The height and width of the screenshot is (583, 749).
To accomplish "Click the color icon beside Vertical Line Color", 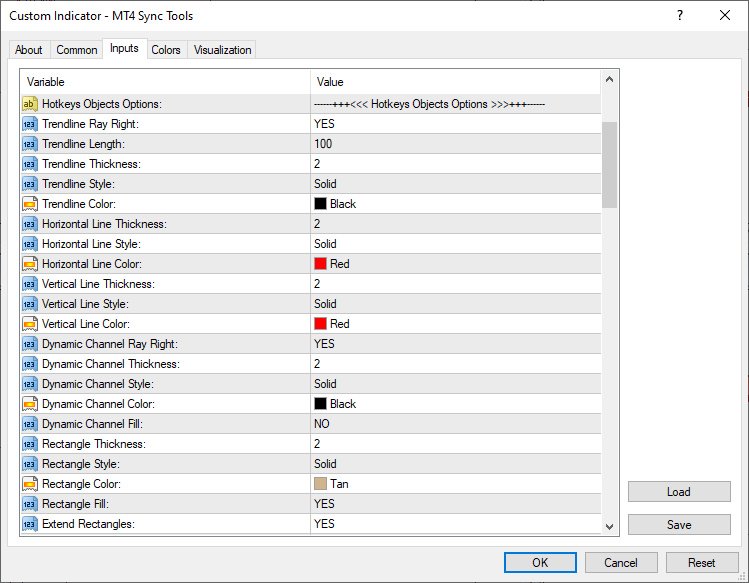I will click(29, 324).
